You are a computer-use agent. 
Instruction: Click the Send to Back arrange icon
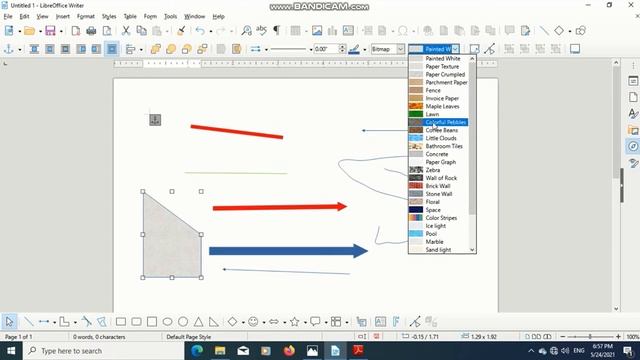[202, 49]
